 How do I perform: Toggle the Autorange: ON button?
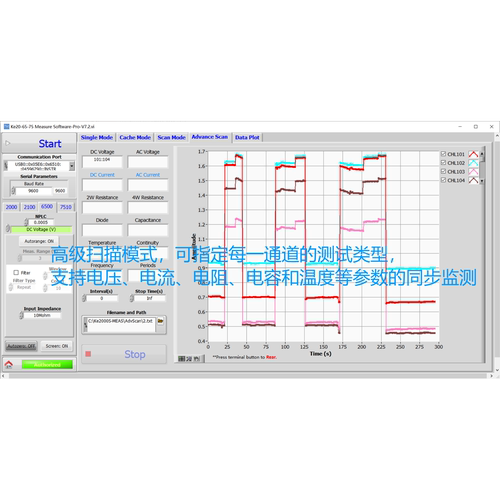(x=39, y=241)
